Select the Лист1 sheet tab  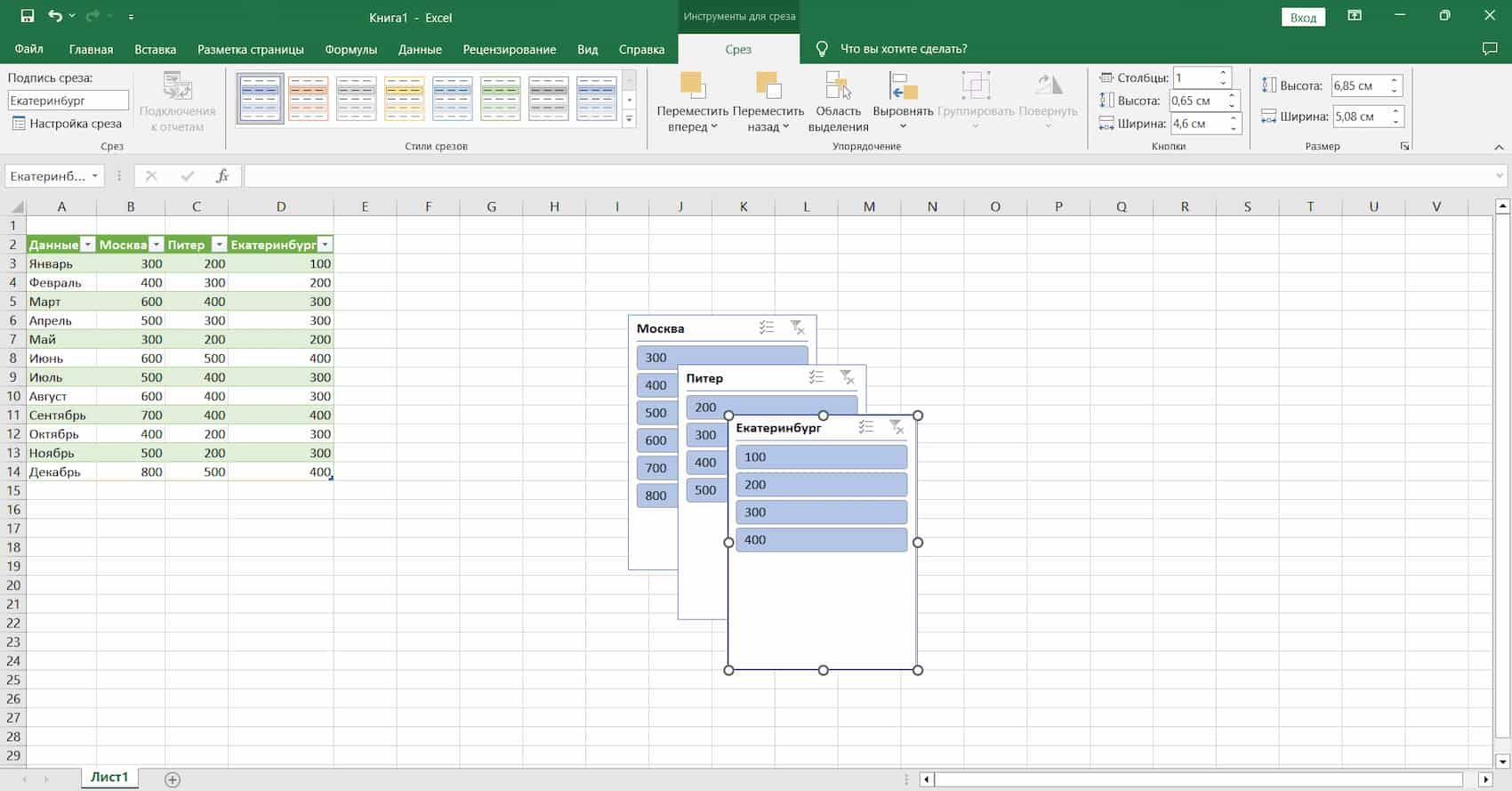109,777
